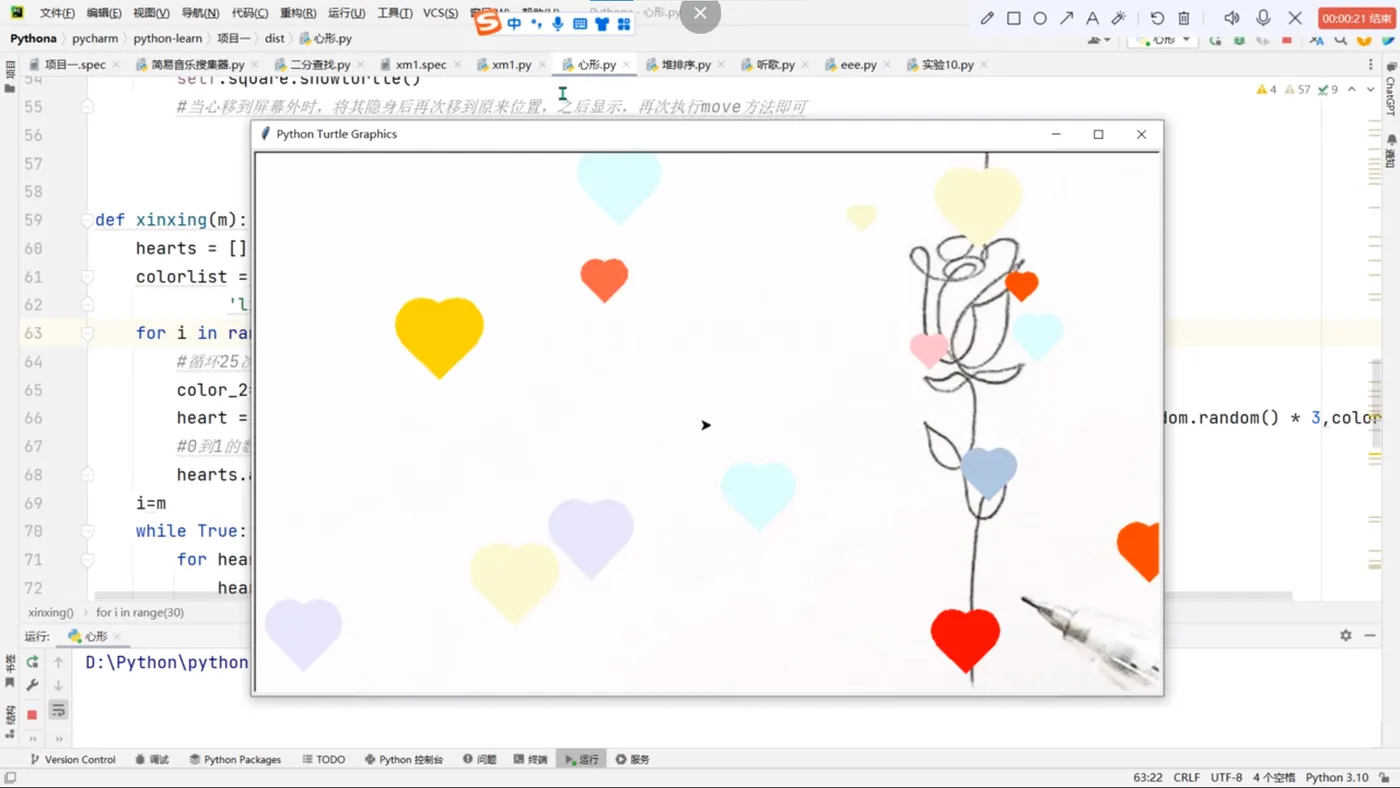Delete annotations with the trash icon
Viewport: 1400px width, 788px height.
(1184, 18)
